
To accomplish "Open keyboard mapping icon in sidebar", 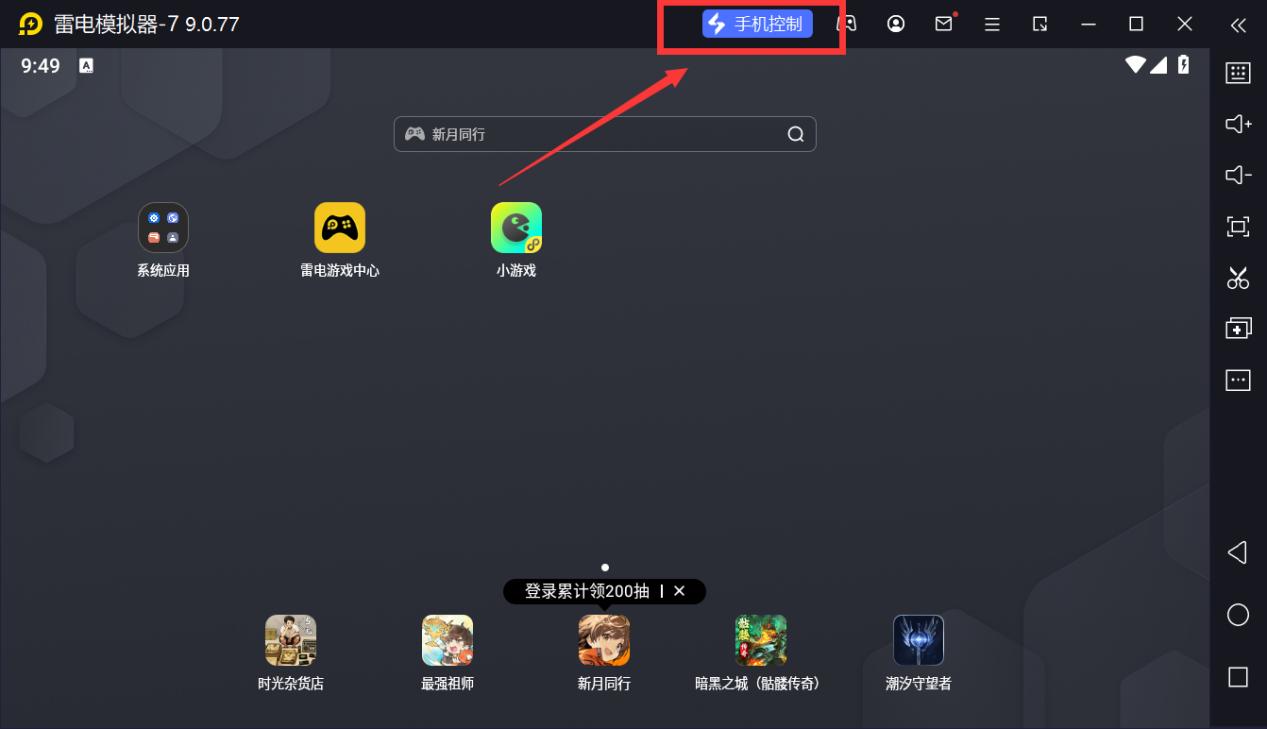I will tap(1238, 72).
